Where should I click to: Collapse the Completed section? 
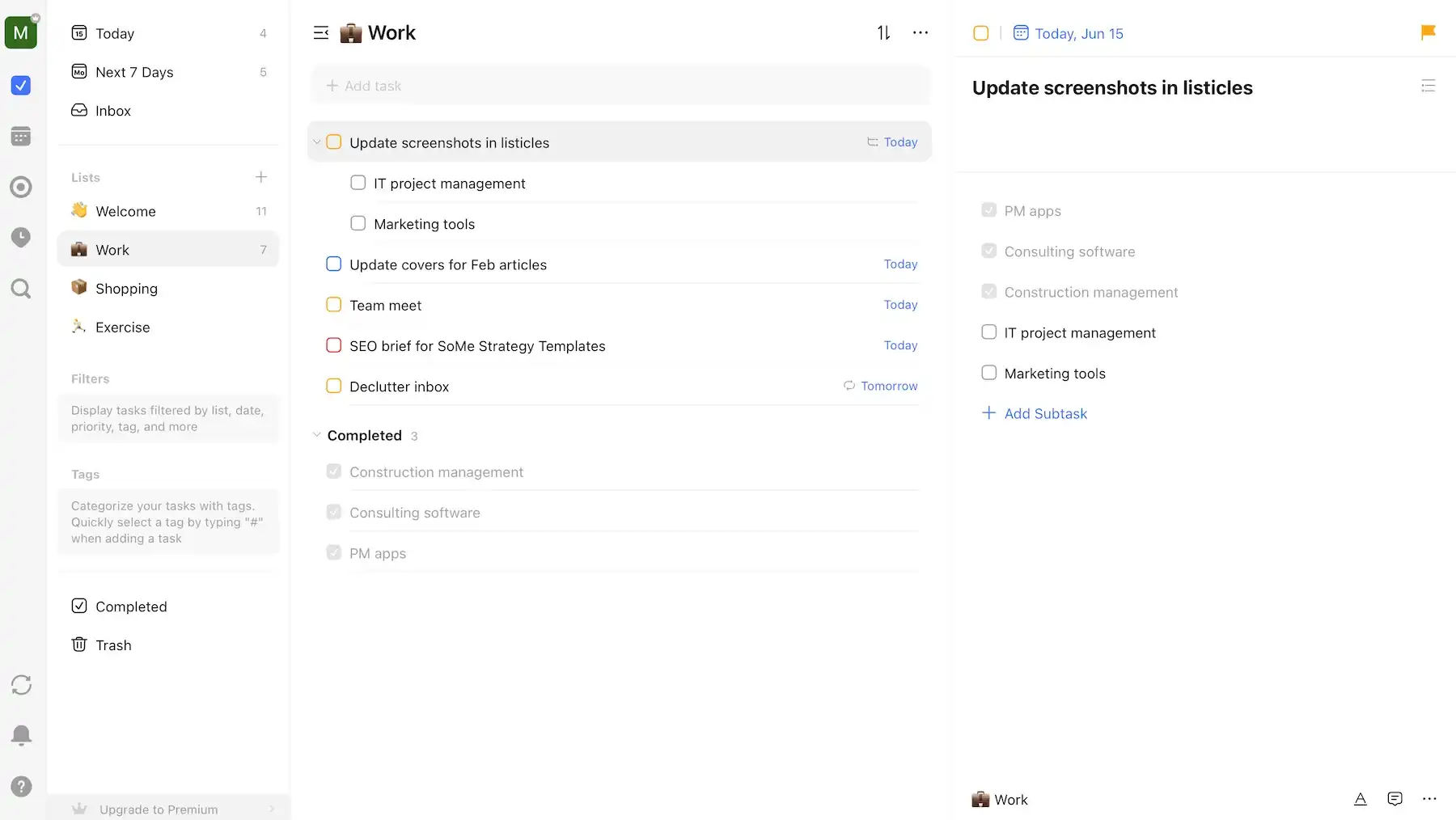pyautogui.click(x=316, y=435)
